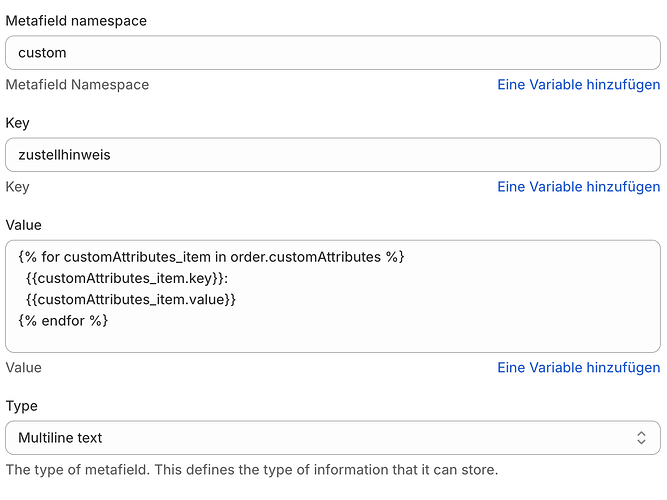Place cursor on the '{% endfor %}' line
667x500 pixels.
coord(63,321)
